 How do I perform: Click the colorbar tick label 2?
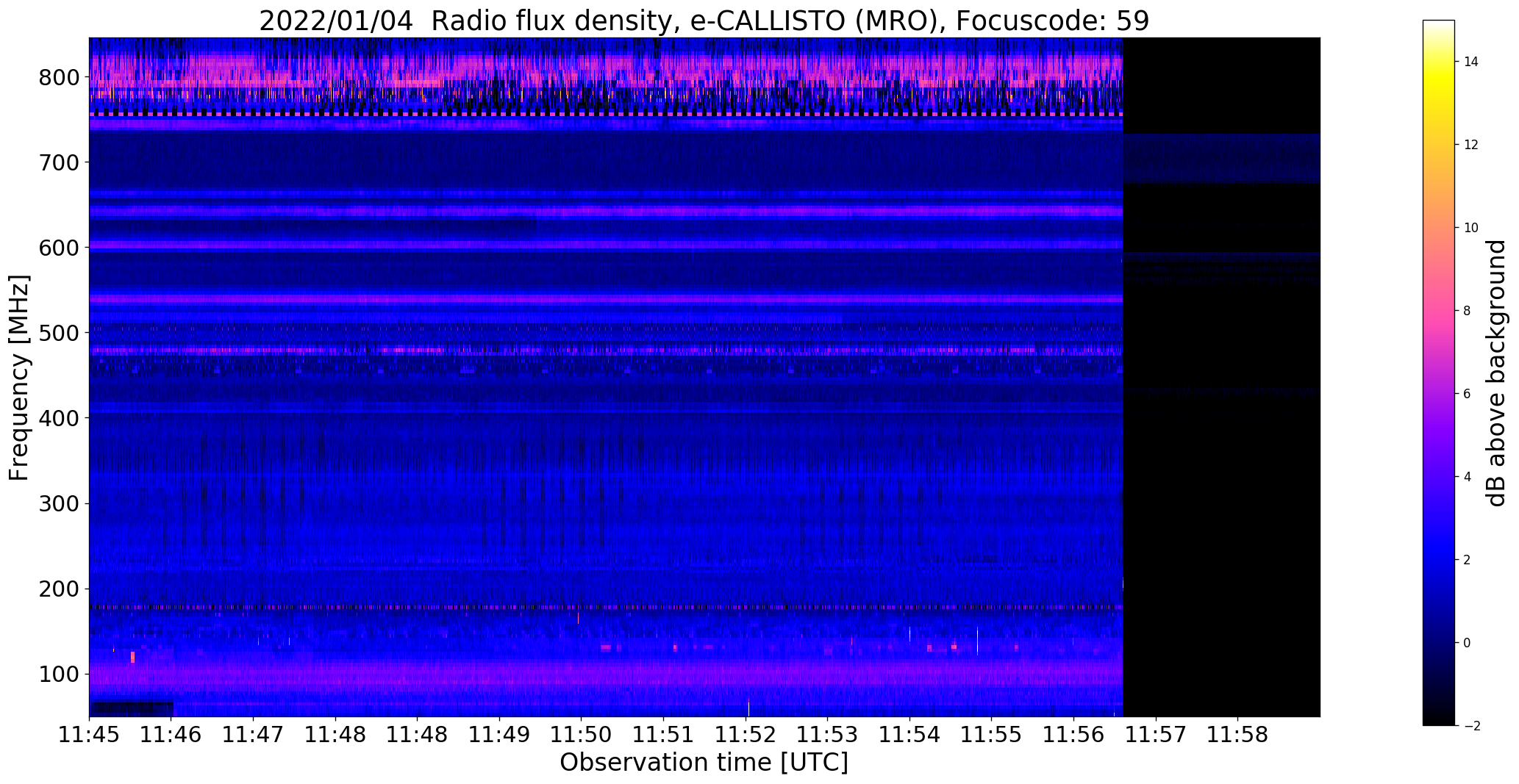(1468, 560)
